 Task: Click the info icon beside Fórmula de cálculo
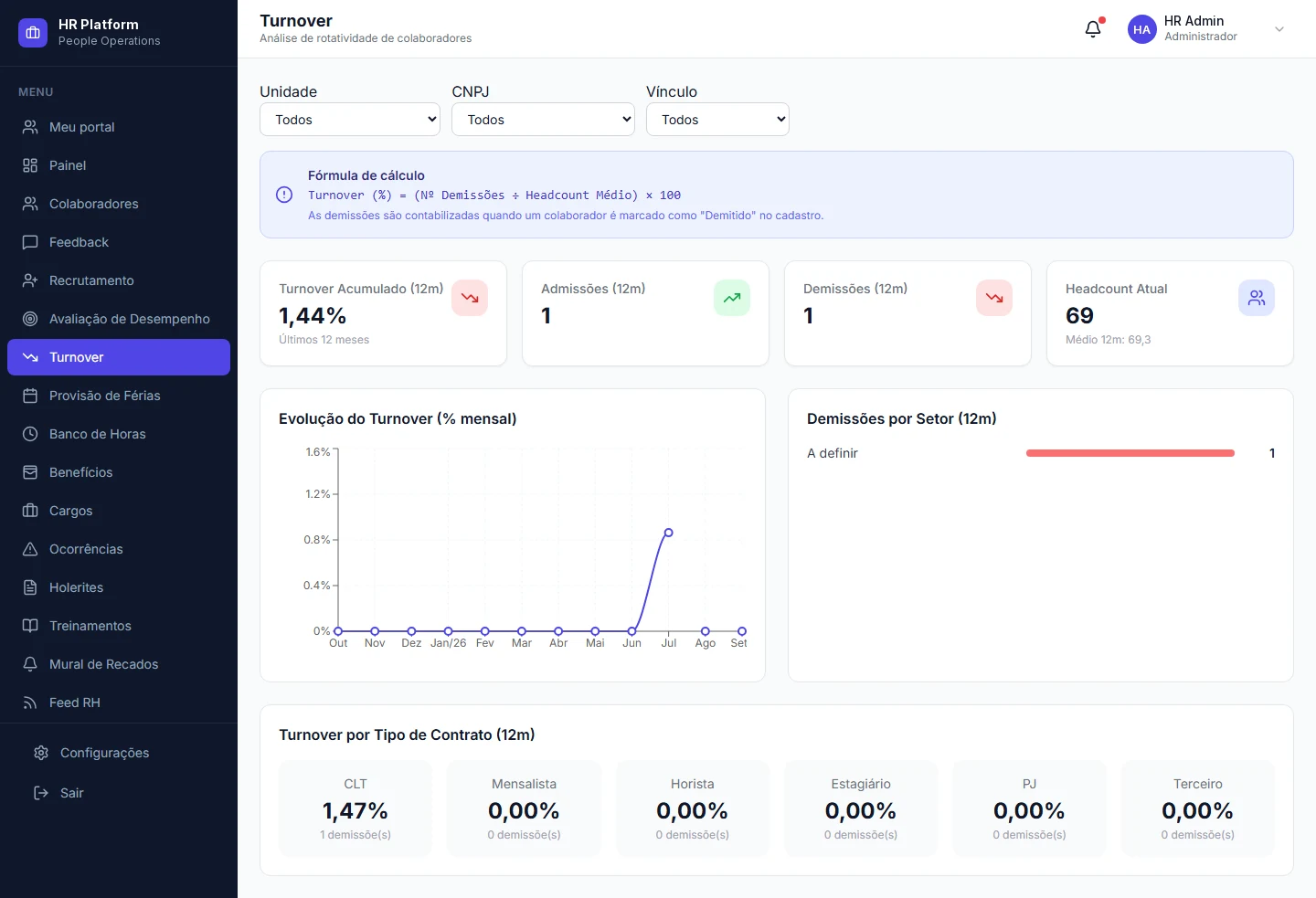tap(284, 195)
